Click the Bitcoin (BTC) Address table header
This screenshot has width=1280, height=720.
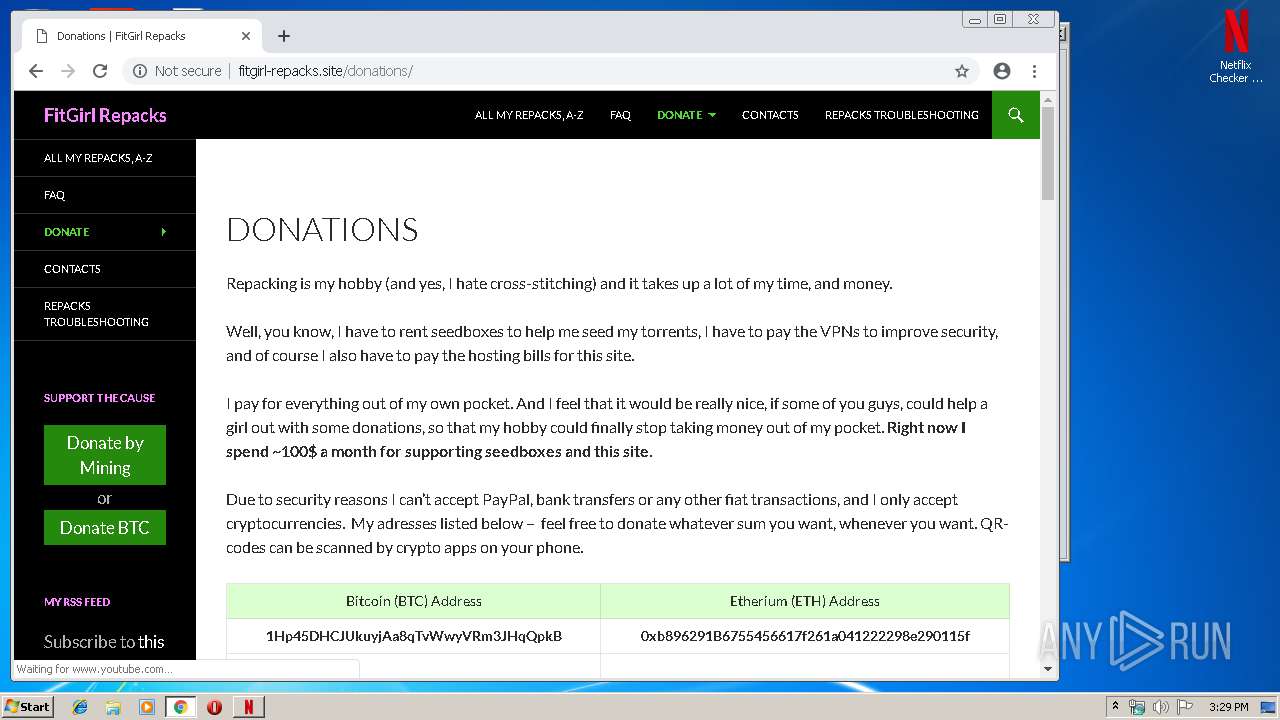pyautogui.click(x=414, y=601)
